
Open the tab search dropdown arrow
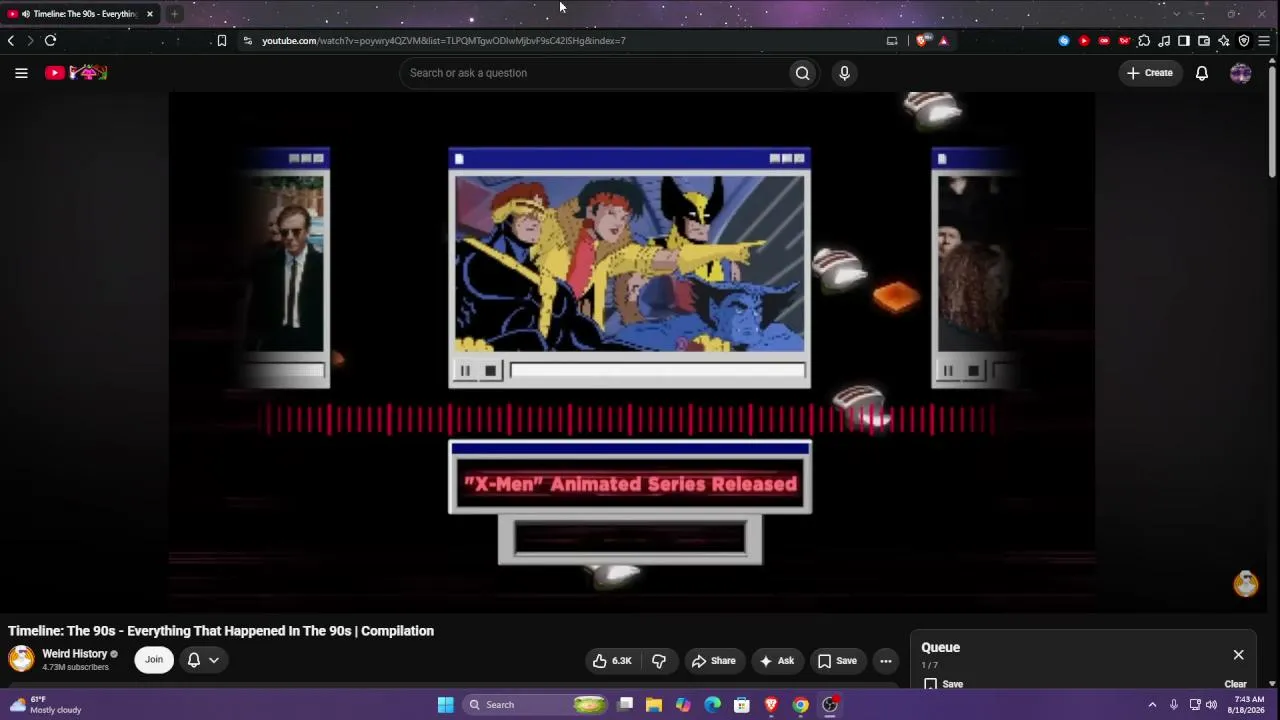click(1176, 14)
